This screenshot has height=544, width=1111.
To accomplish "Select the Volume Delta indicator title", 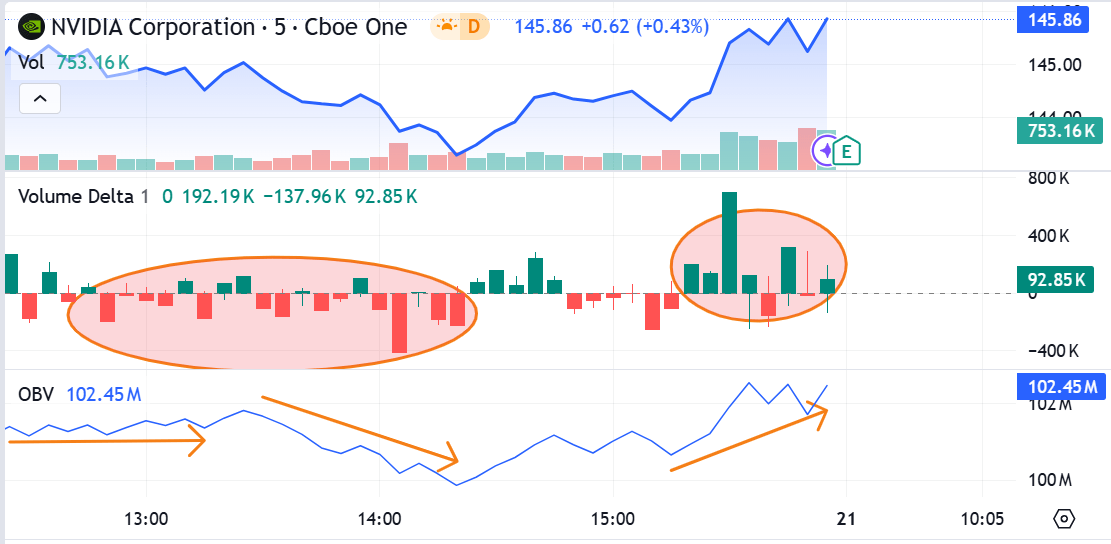I will pyautogui.click(x=76, y=197).
